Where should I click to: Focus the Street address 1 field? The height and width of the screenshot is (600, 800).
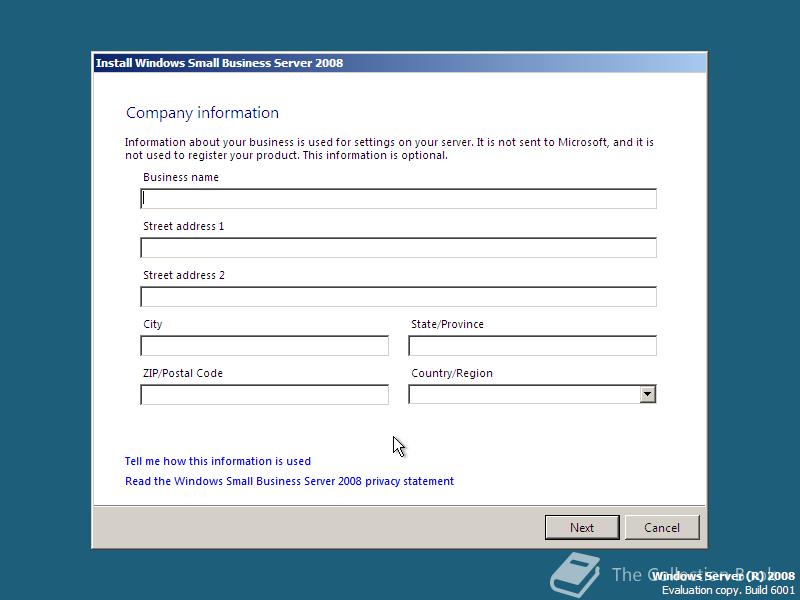pos(398,247)
